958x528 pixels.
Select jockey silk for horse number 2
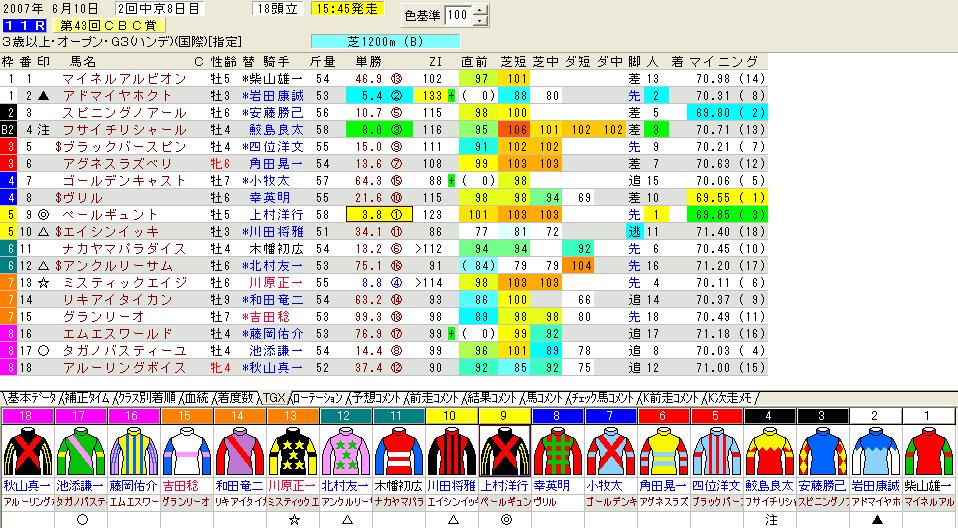pyautogui.click(x=877, y=452)
